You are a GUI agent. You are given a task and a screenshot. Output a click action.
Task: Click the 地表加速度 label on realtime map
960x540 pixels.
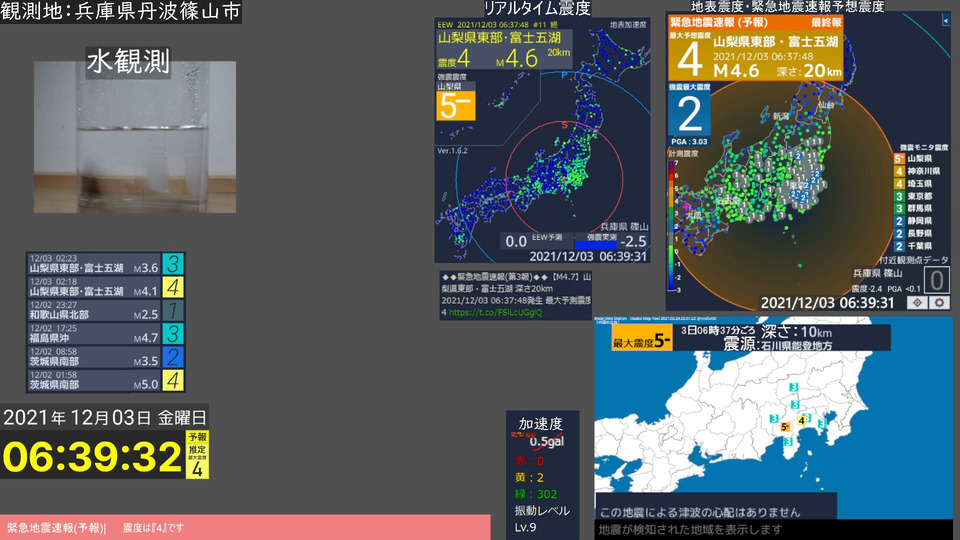click(628, 24)
